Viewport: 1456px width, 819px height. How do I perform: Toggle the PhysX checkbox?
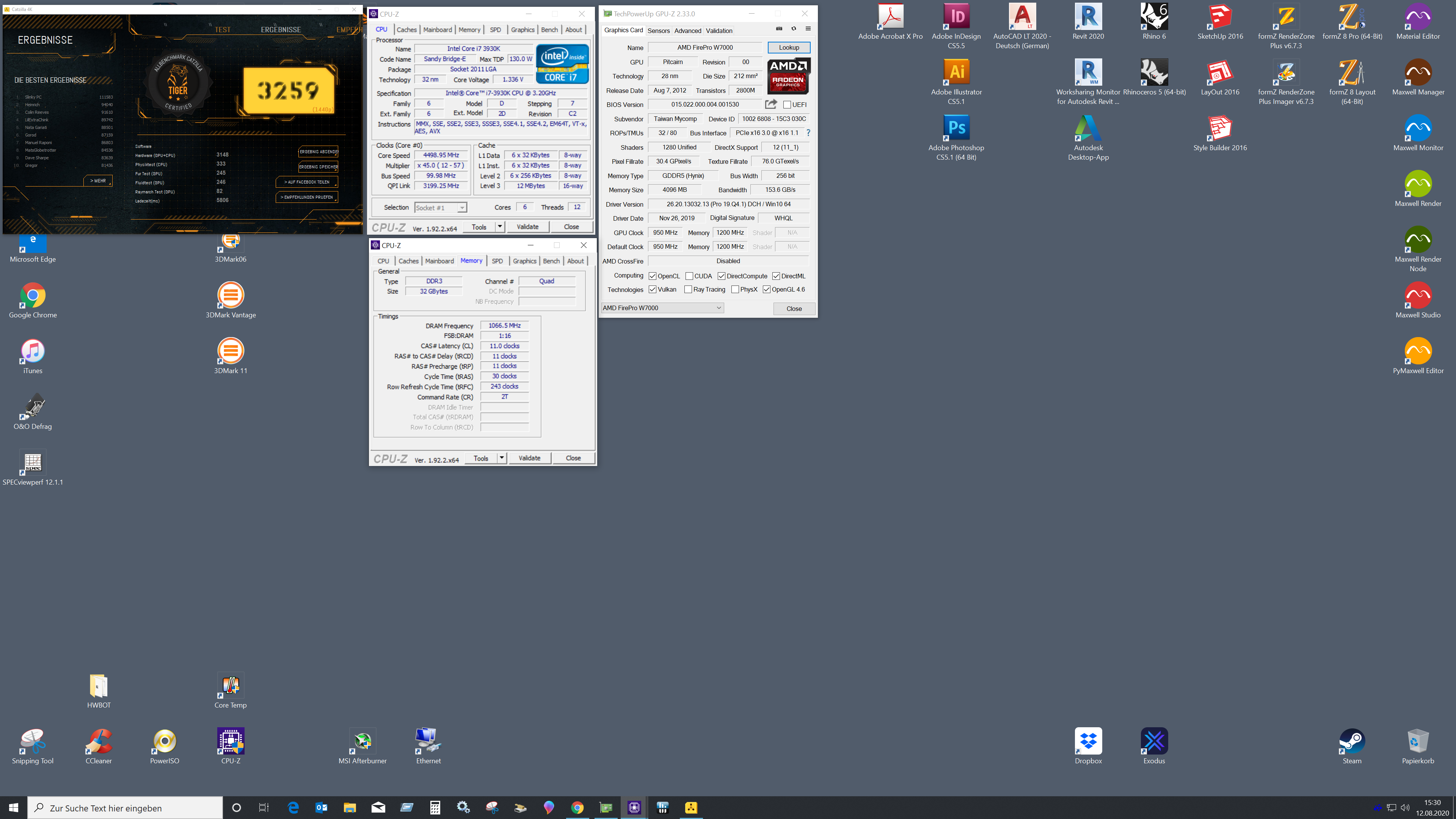[x=735, y=289]
